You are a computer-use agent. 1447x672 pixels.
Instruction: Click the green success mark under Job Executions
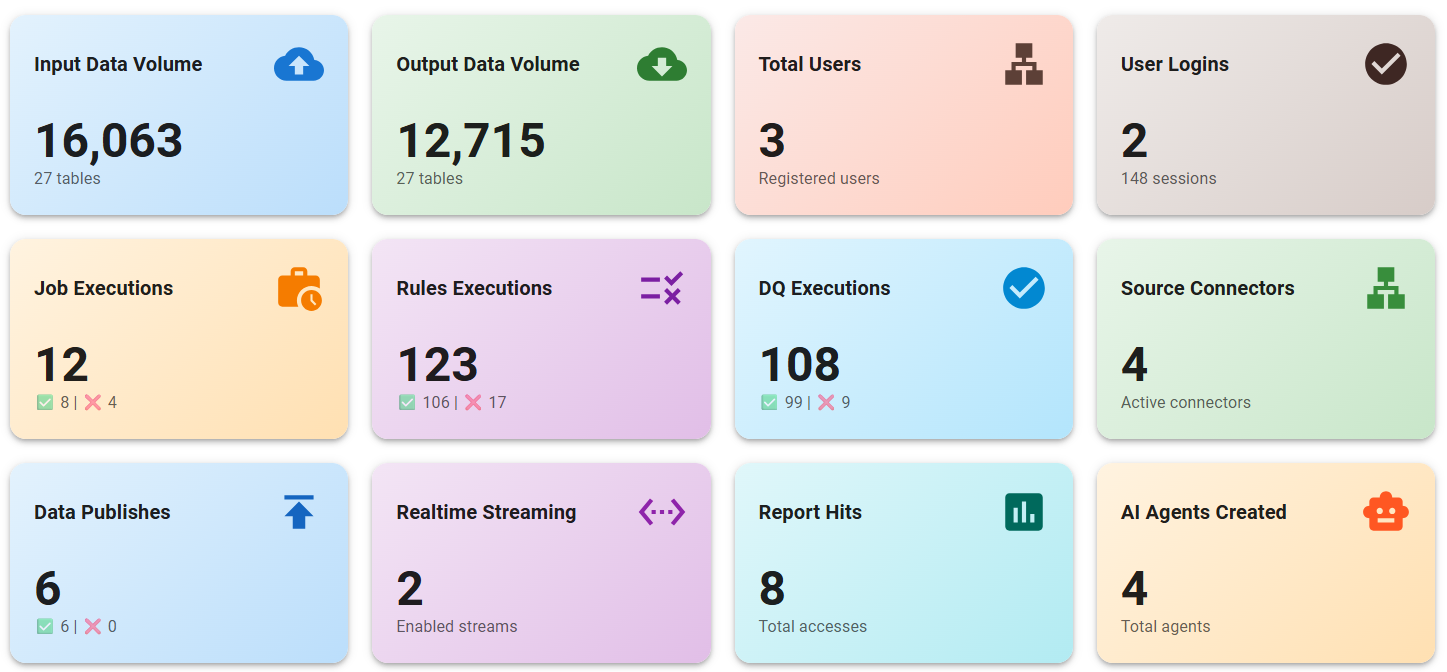pos(45,403)
